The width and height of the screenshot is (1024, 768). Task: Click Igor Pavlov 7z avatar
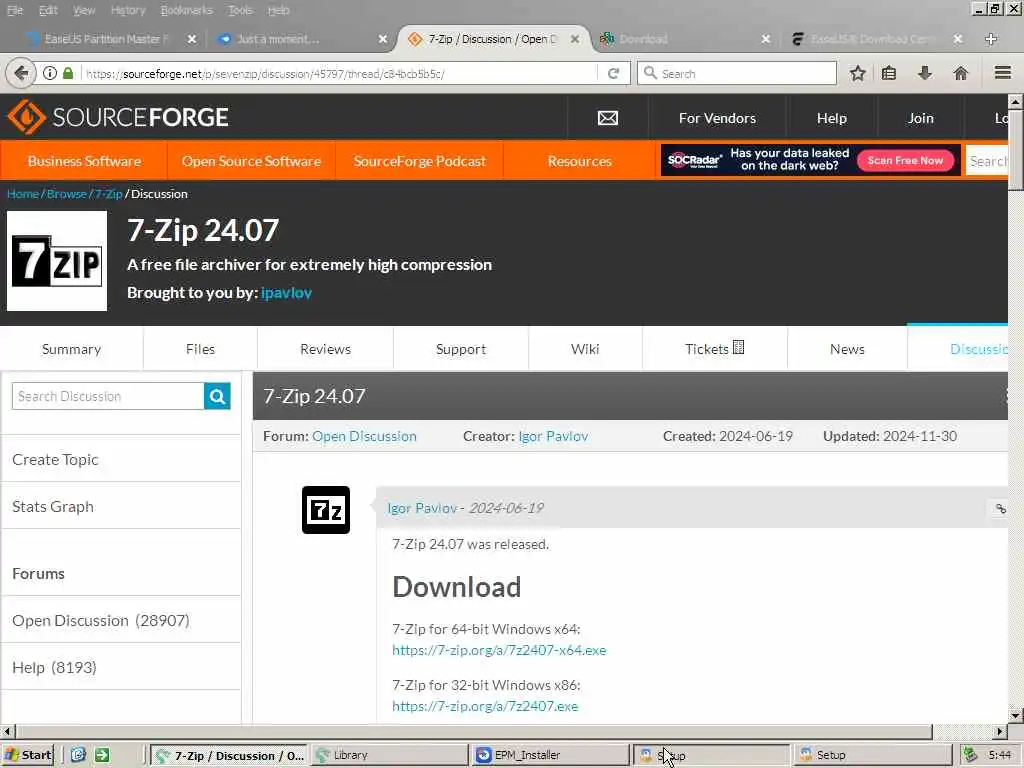326,510
